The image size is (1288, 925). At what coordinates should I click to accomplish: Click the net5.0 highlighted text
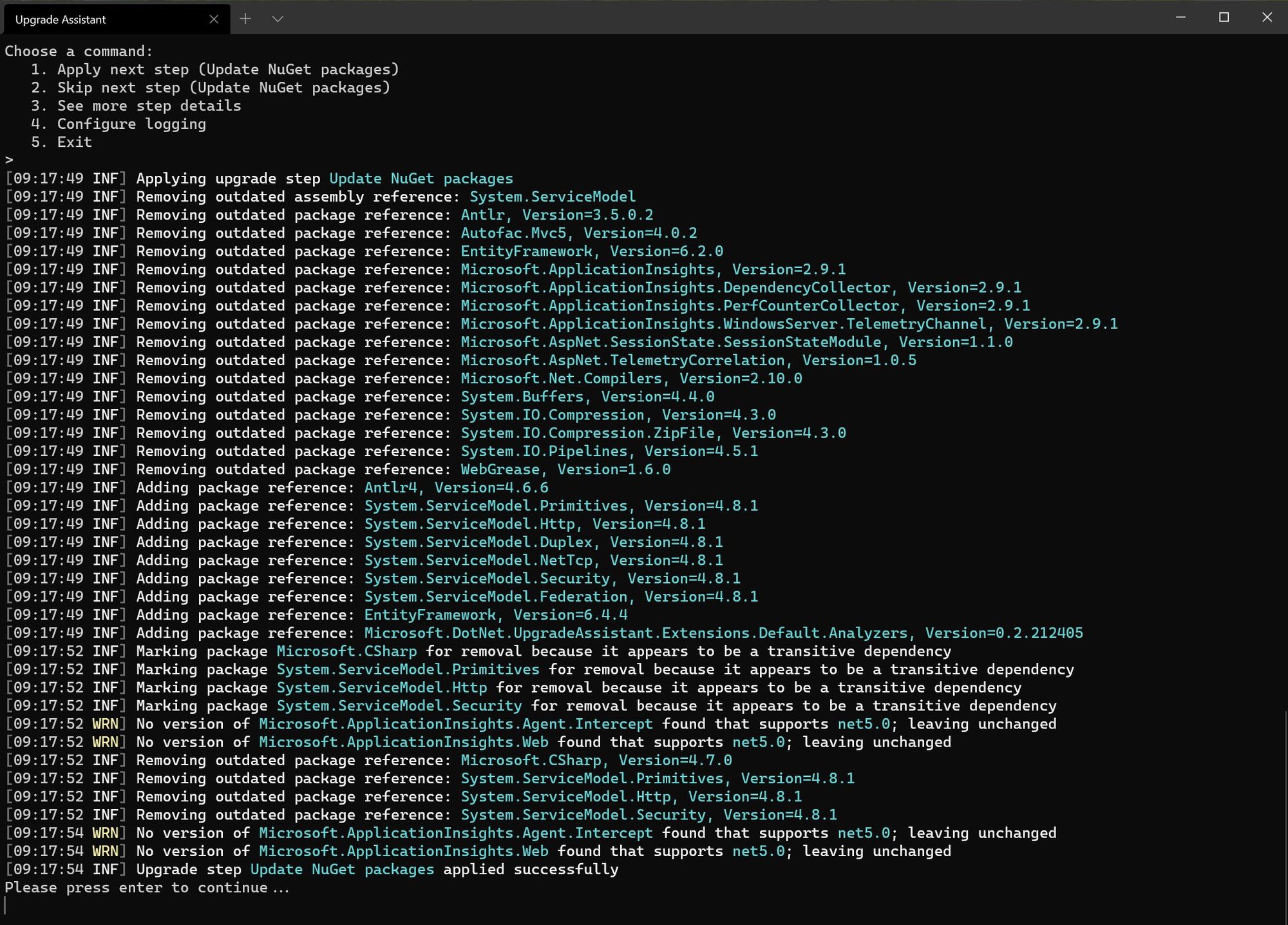pyautogui.click(x=862, y=724)
